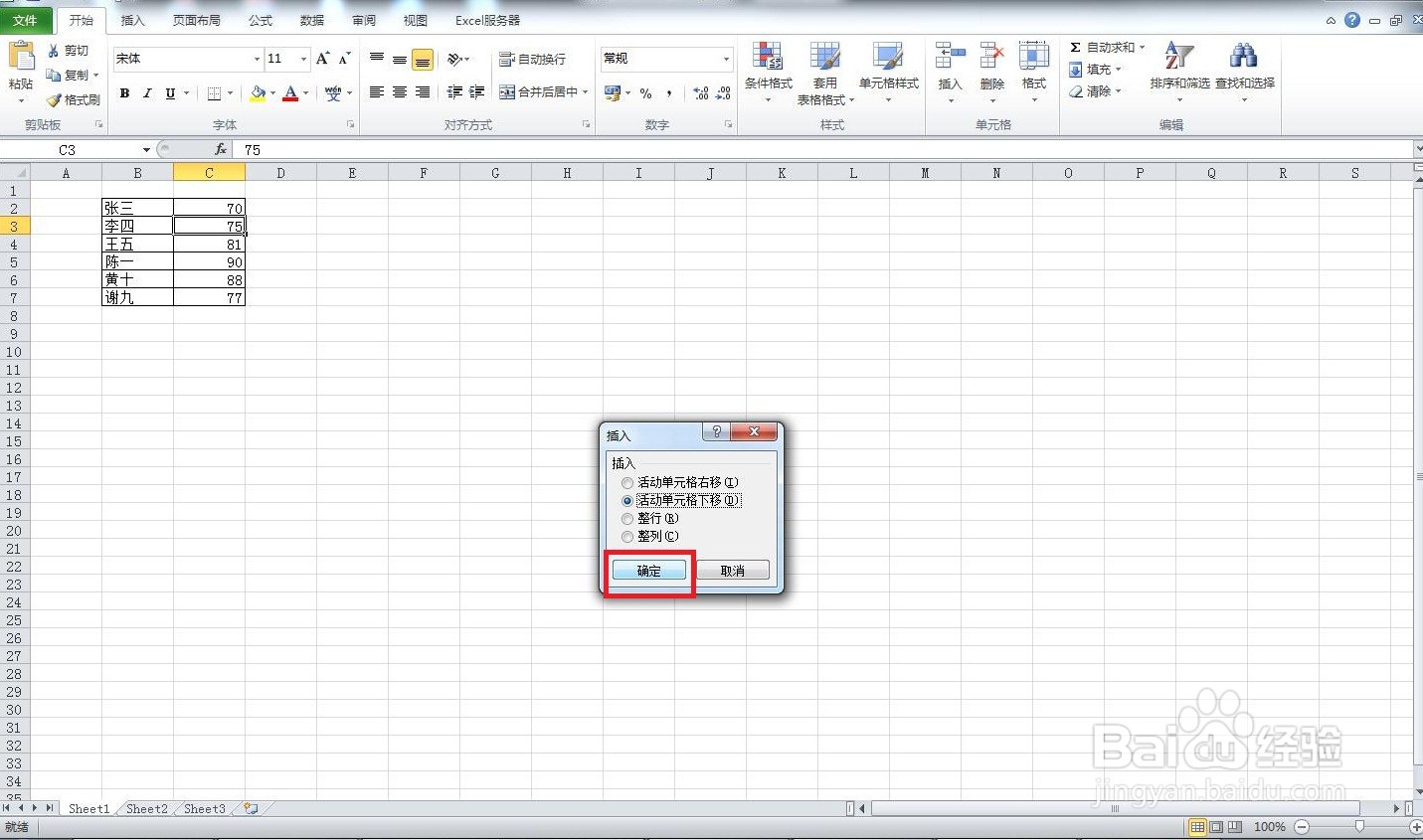Click the text orientation icon
This screenshot has width=1423, height=840.
[x=454, y=60]
